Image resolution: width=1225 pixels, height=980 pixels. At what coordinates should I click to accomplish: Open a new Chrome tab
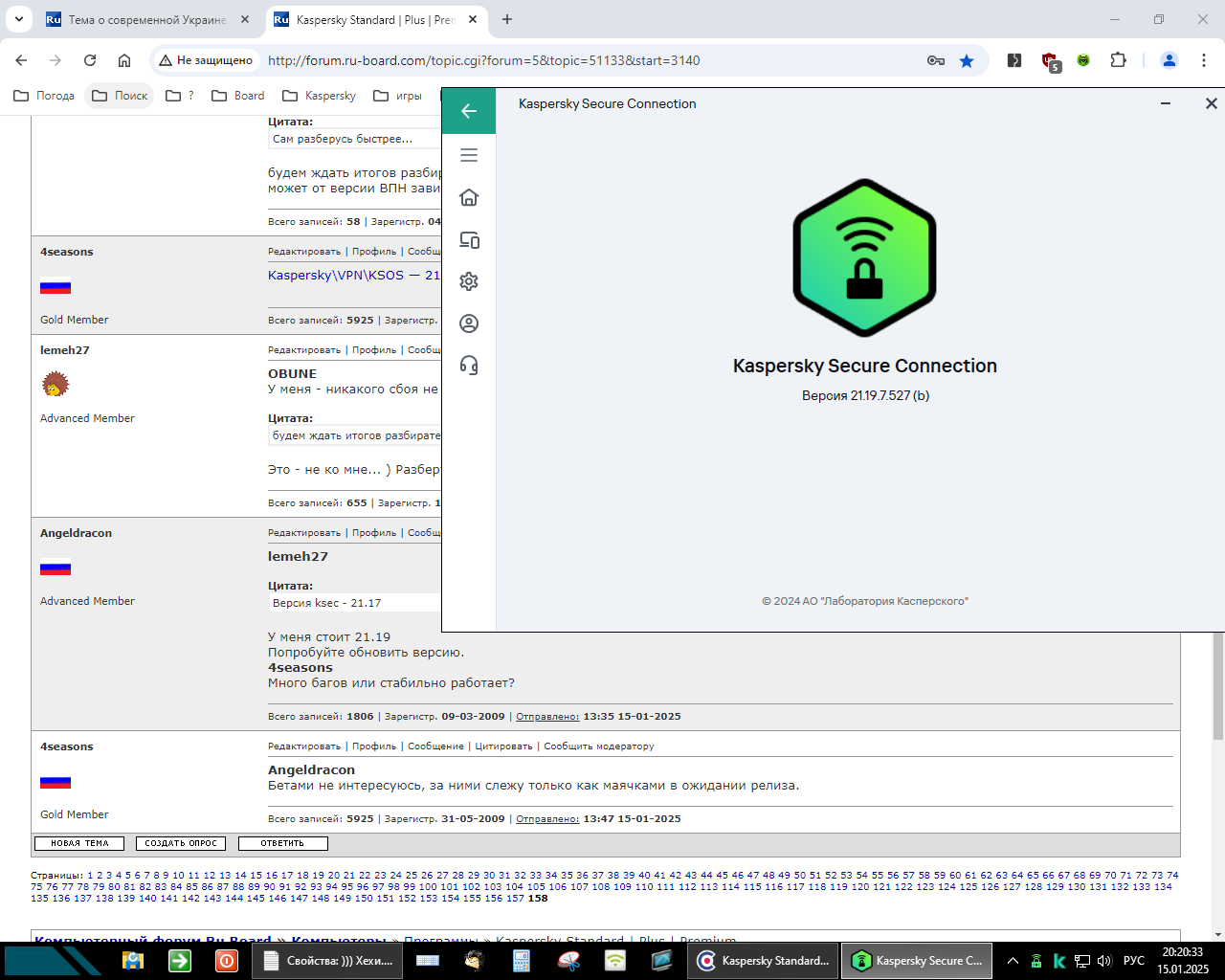click(x=507, y=19)
